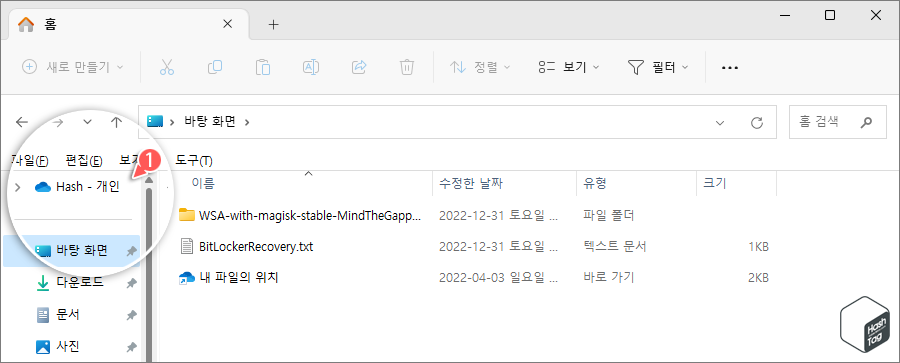The image size is (900, 363).
Task: Click the 홈 검색 search field
Action: (x=838, y=122)
